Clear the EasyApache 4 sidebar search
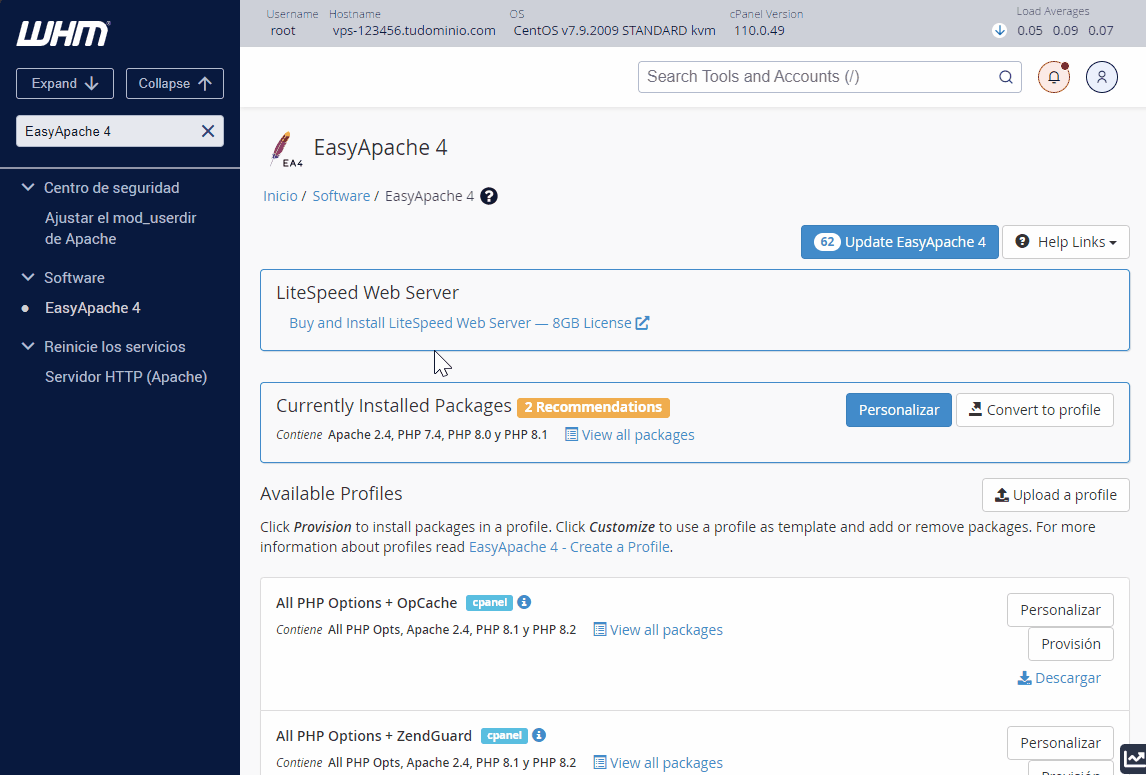The width and height of the screenshot is (1146, 775). click(208, 131)
